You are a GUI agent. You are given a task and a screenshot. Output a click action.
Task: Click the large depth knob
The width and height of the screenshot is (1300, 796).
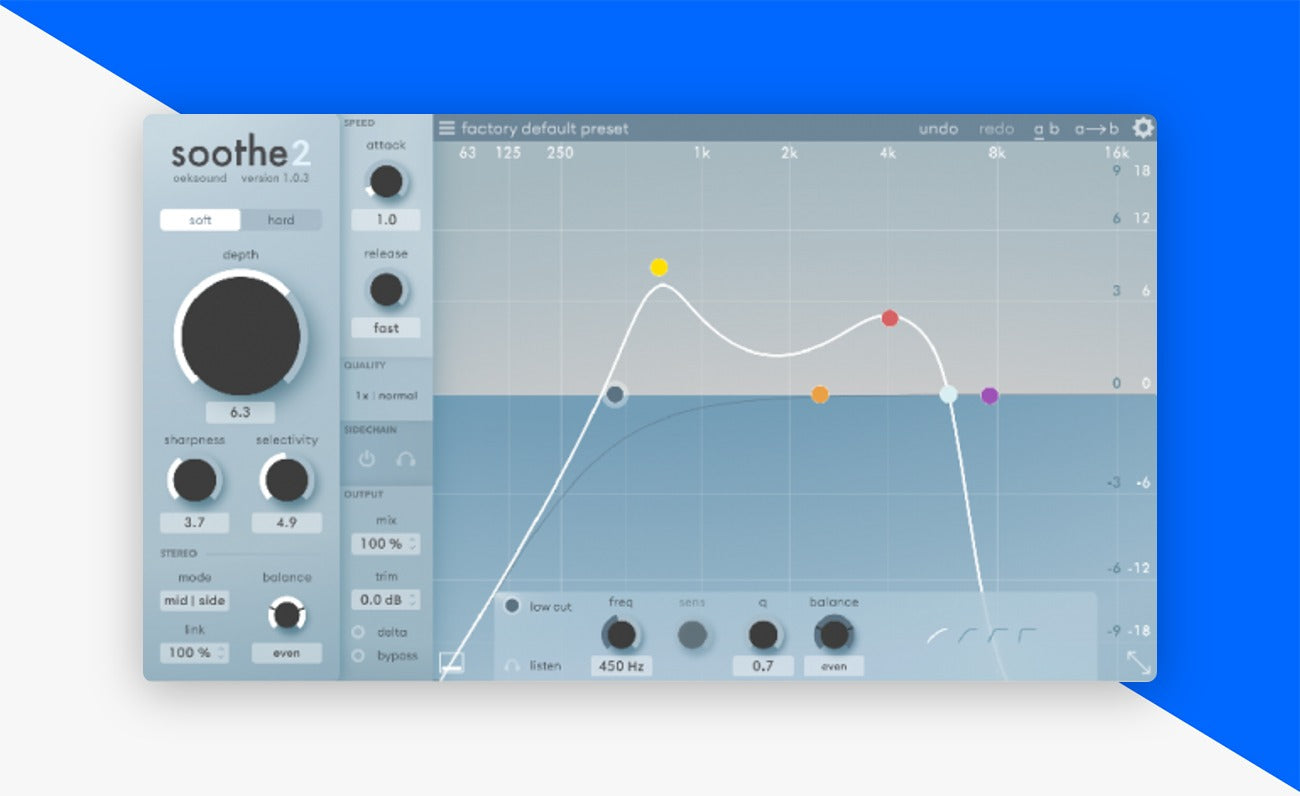click(241, 336)
